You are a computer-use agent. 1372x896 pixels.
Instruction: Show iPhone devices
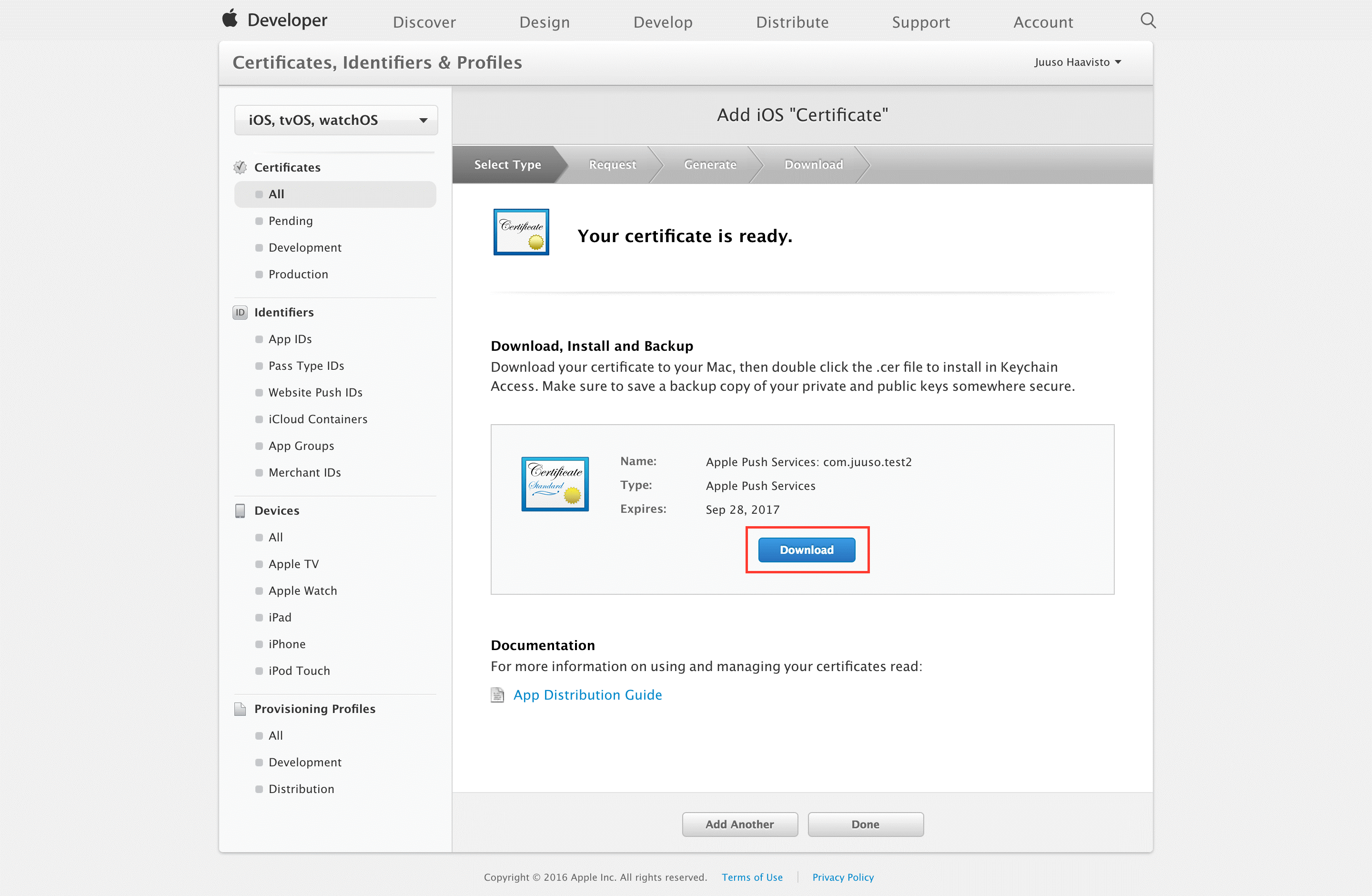[286, 644]
